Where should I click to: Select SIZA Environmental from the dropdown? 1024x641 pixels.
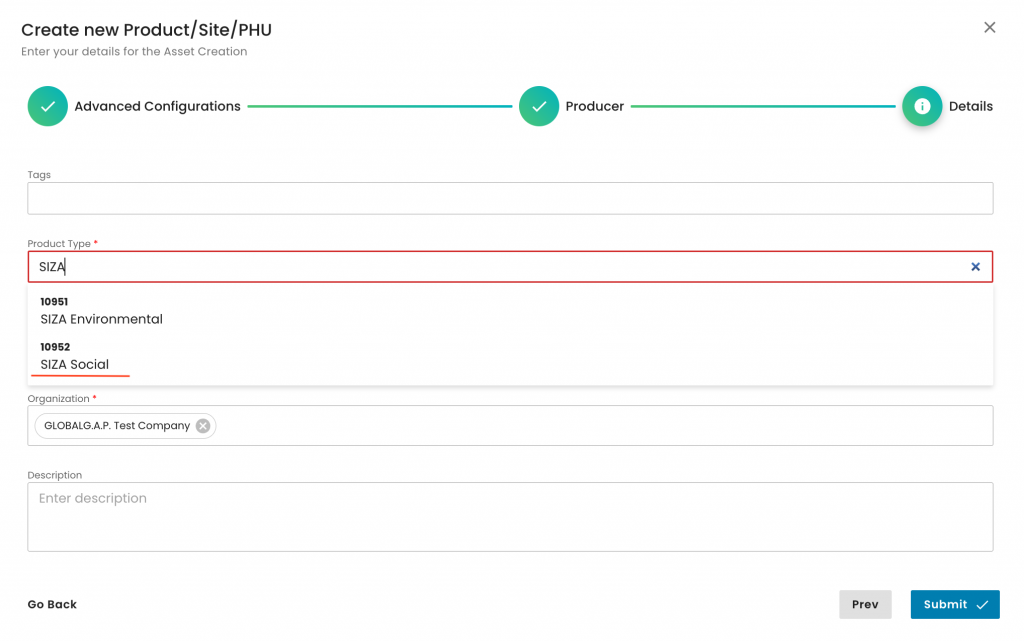pos(101,319)
